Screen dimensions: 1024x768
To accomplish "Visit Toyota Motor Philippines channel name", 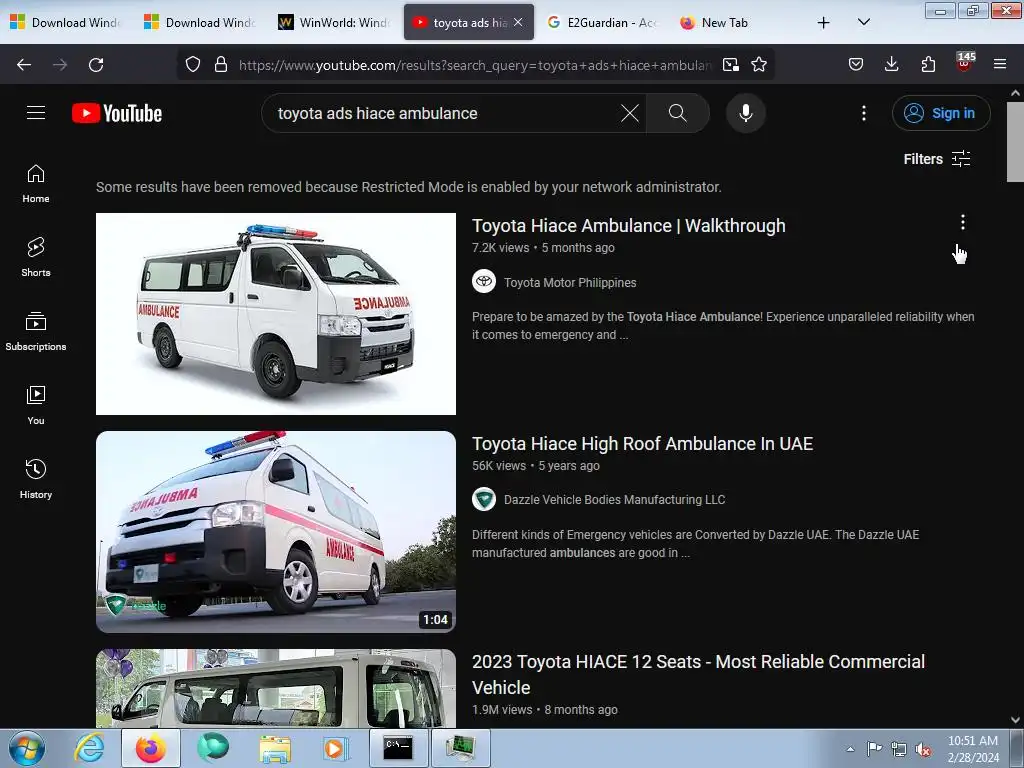I will (569, 283).
